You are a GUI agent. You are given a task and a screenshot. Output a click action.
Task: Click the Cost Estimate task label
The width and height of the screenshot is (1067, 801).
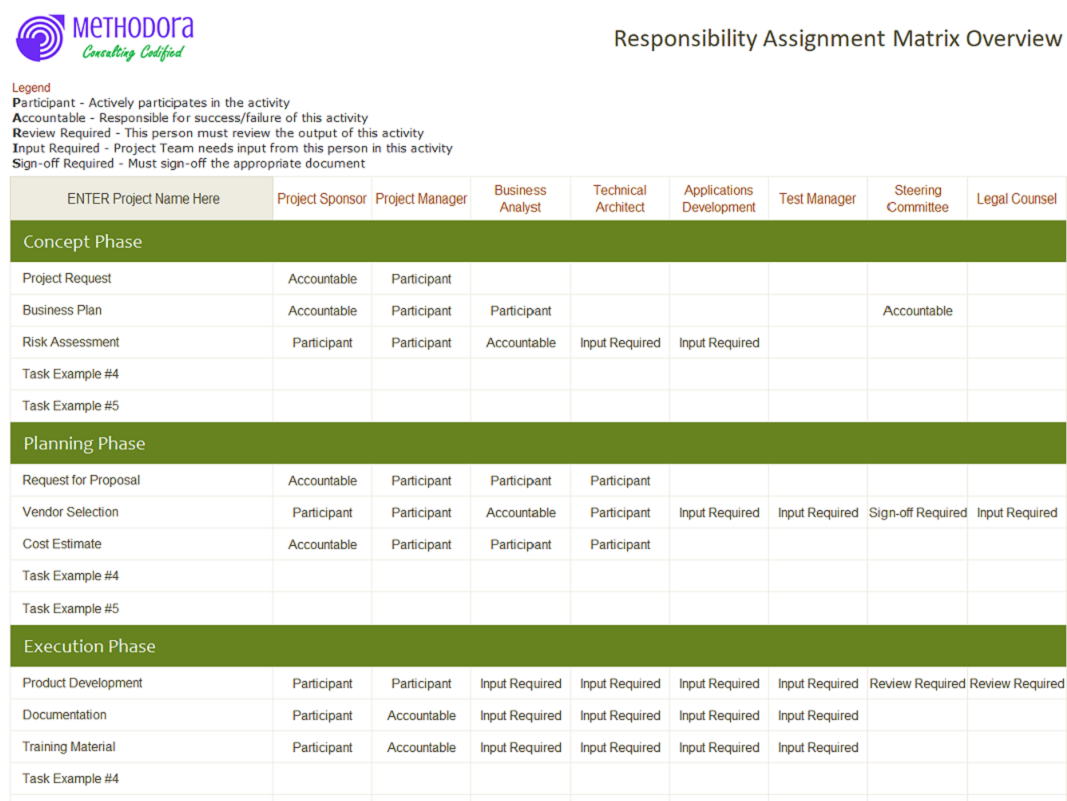[62, 544]
